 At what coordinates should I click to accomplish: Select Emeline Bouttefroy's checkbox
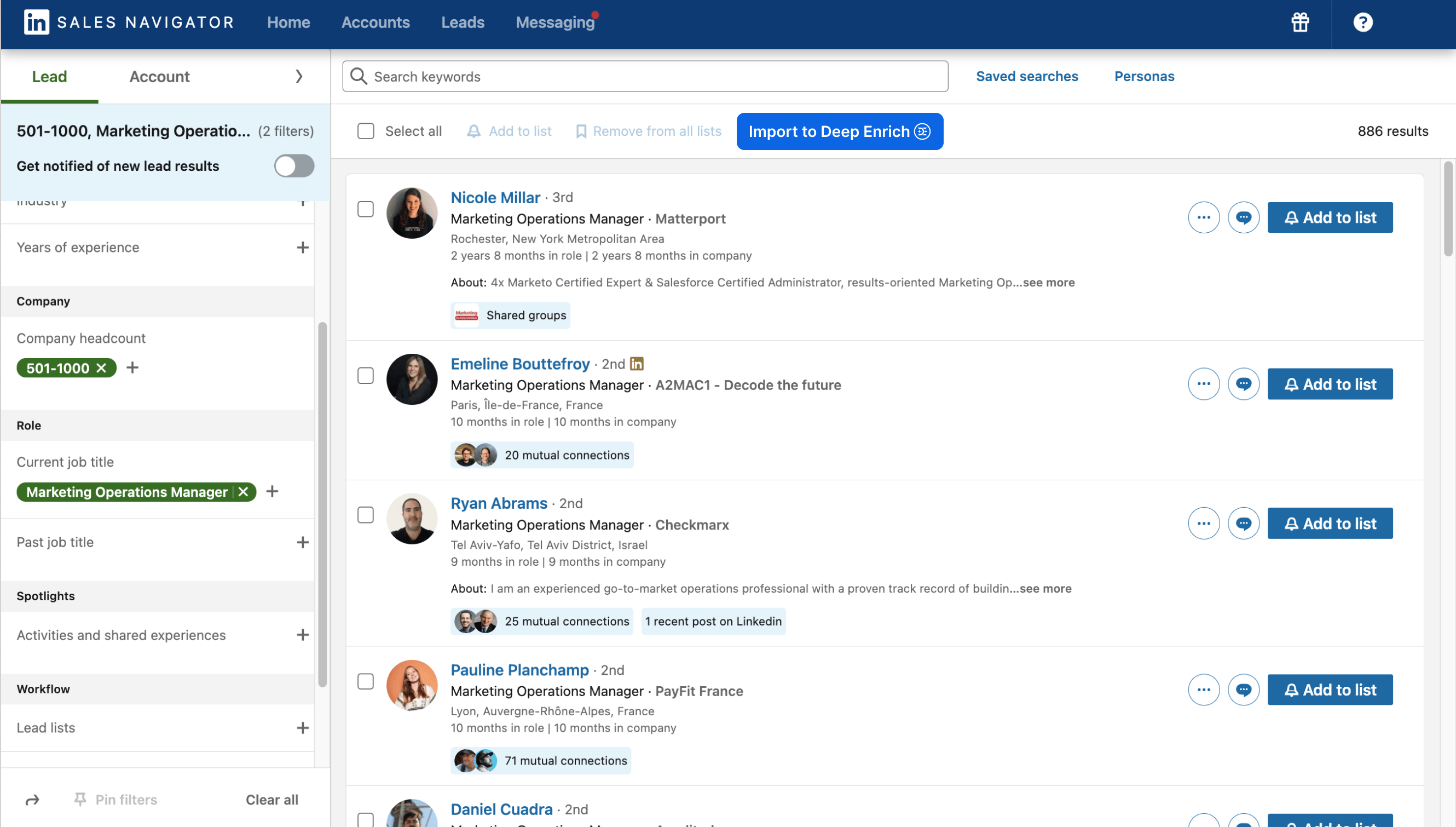pyautogui.click(x=366, y=376)
